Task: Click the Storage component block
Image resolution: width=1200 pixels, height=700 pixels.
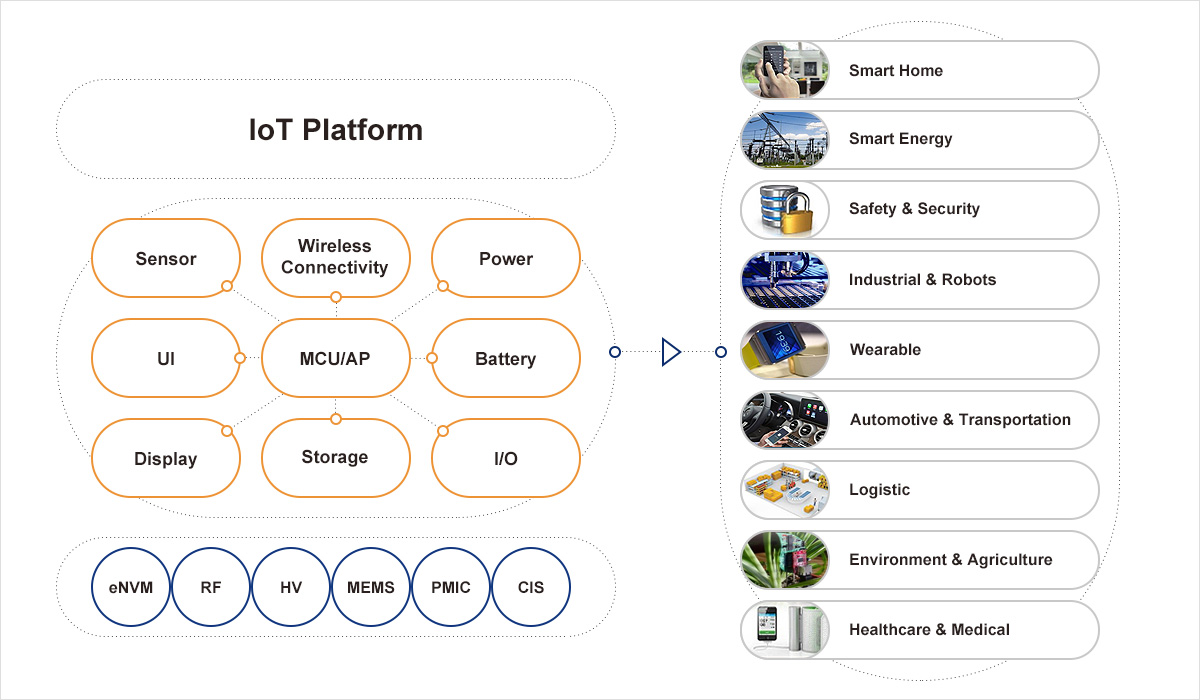Action: (335, 457)
